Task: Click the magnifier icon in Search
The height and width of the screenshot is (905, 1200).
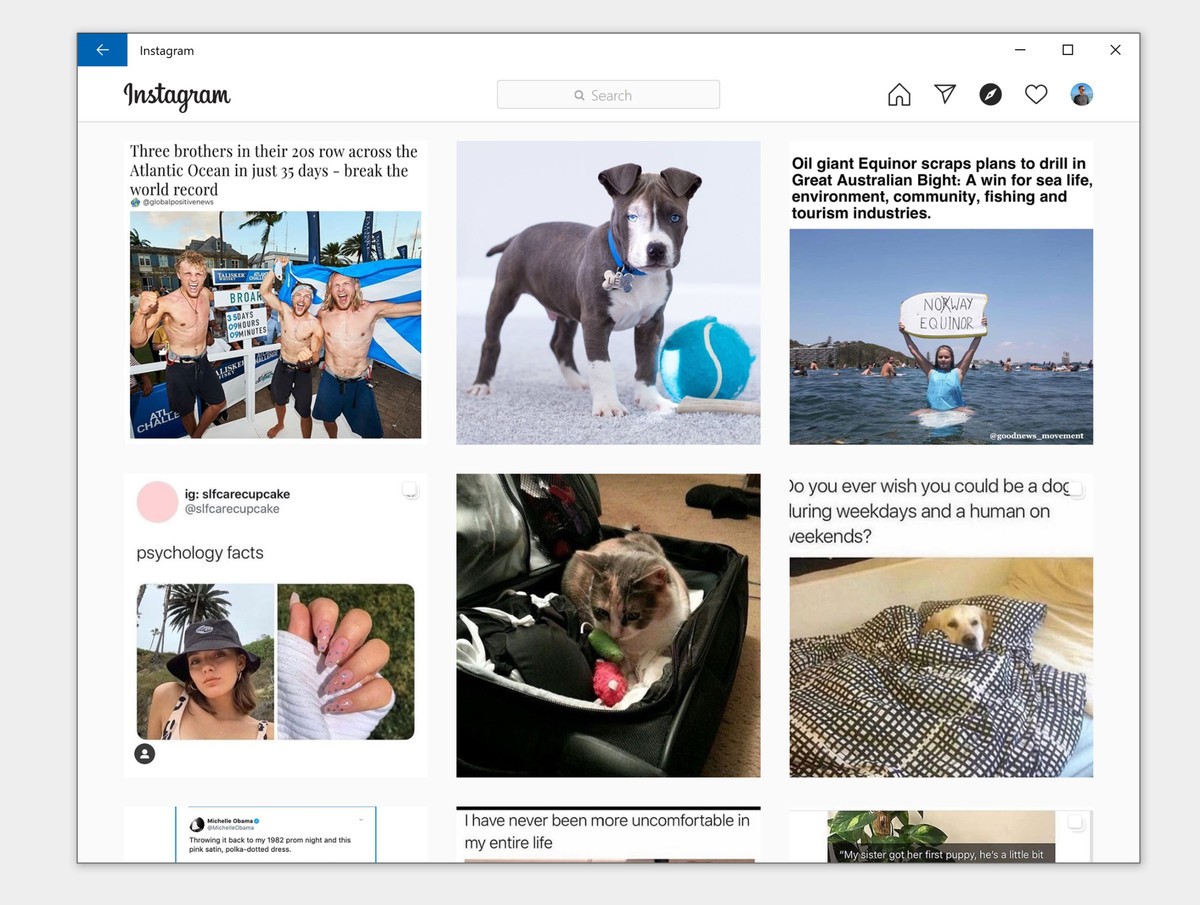Action: [579, 96]
